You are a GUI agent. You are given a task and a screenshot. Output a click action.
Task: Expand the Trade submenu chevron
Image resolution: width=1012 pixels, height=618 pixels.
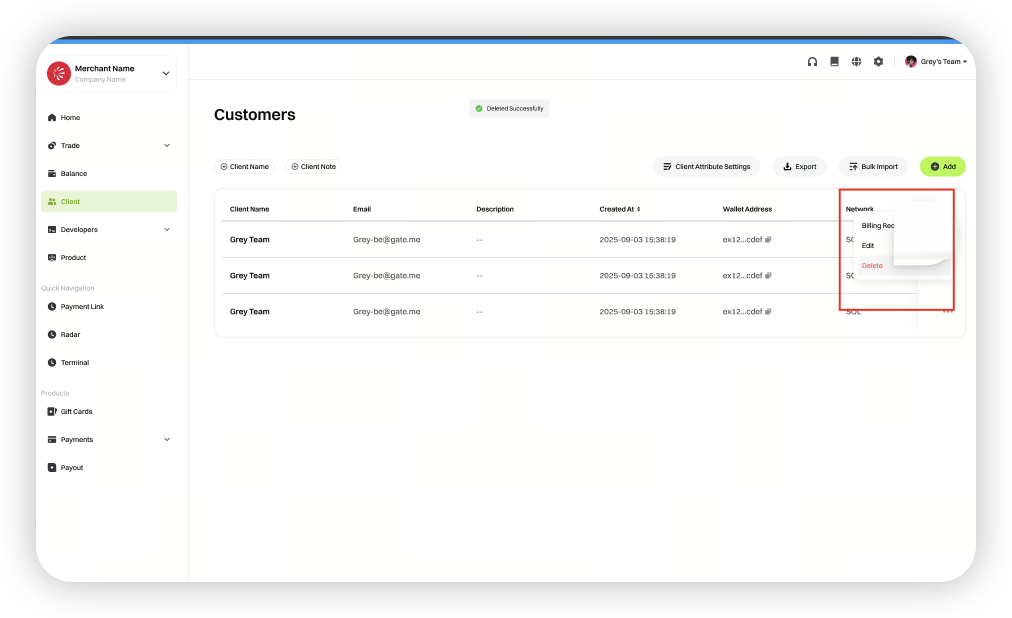pos(167,146)
